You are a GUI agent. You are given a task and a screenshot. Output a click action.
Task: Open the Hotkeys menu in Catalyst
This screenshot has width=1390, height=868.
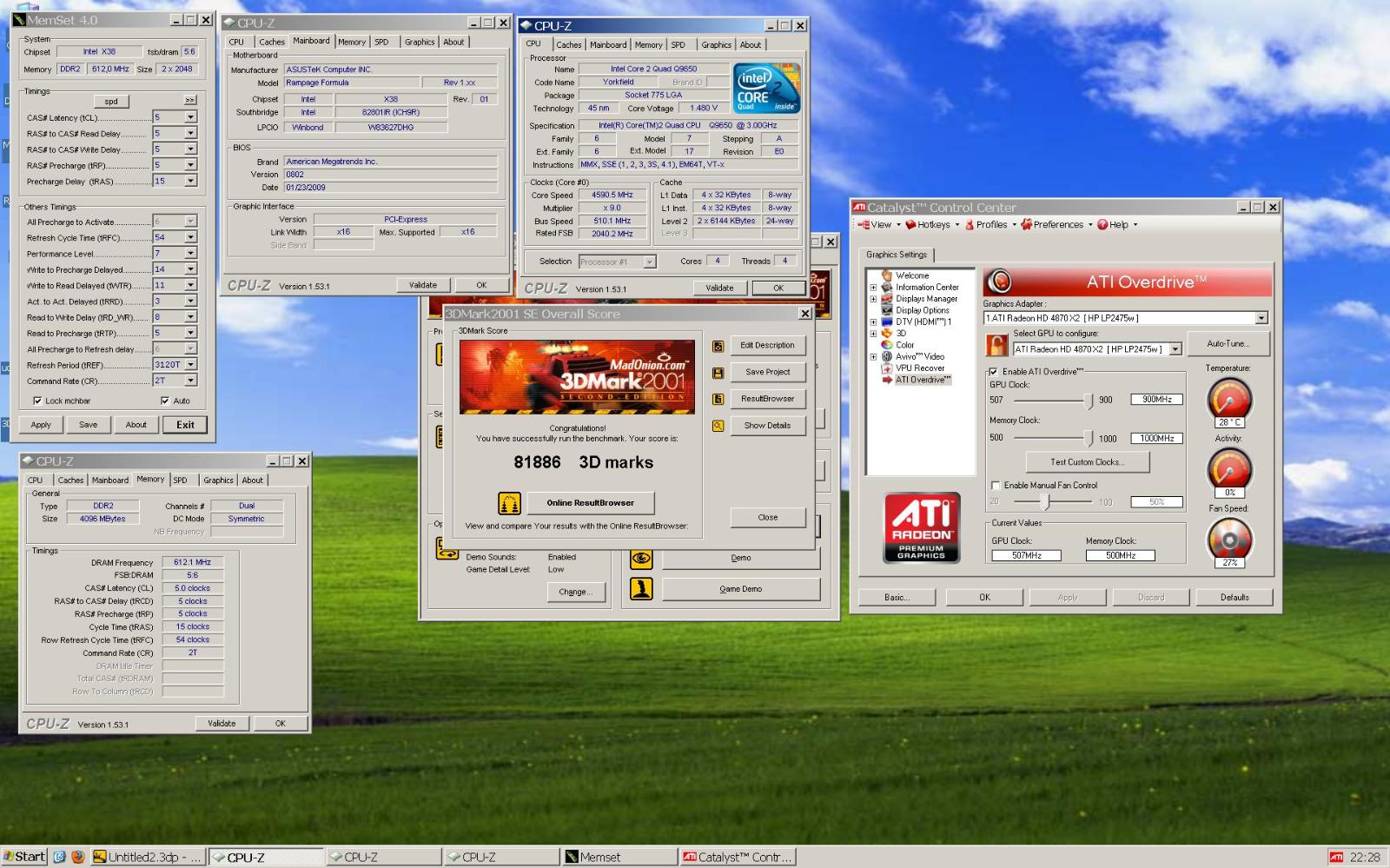(931, 224)
